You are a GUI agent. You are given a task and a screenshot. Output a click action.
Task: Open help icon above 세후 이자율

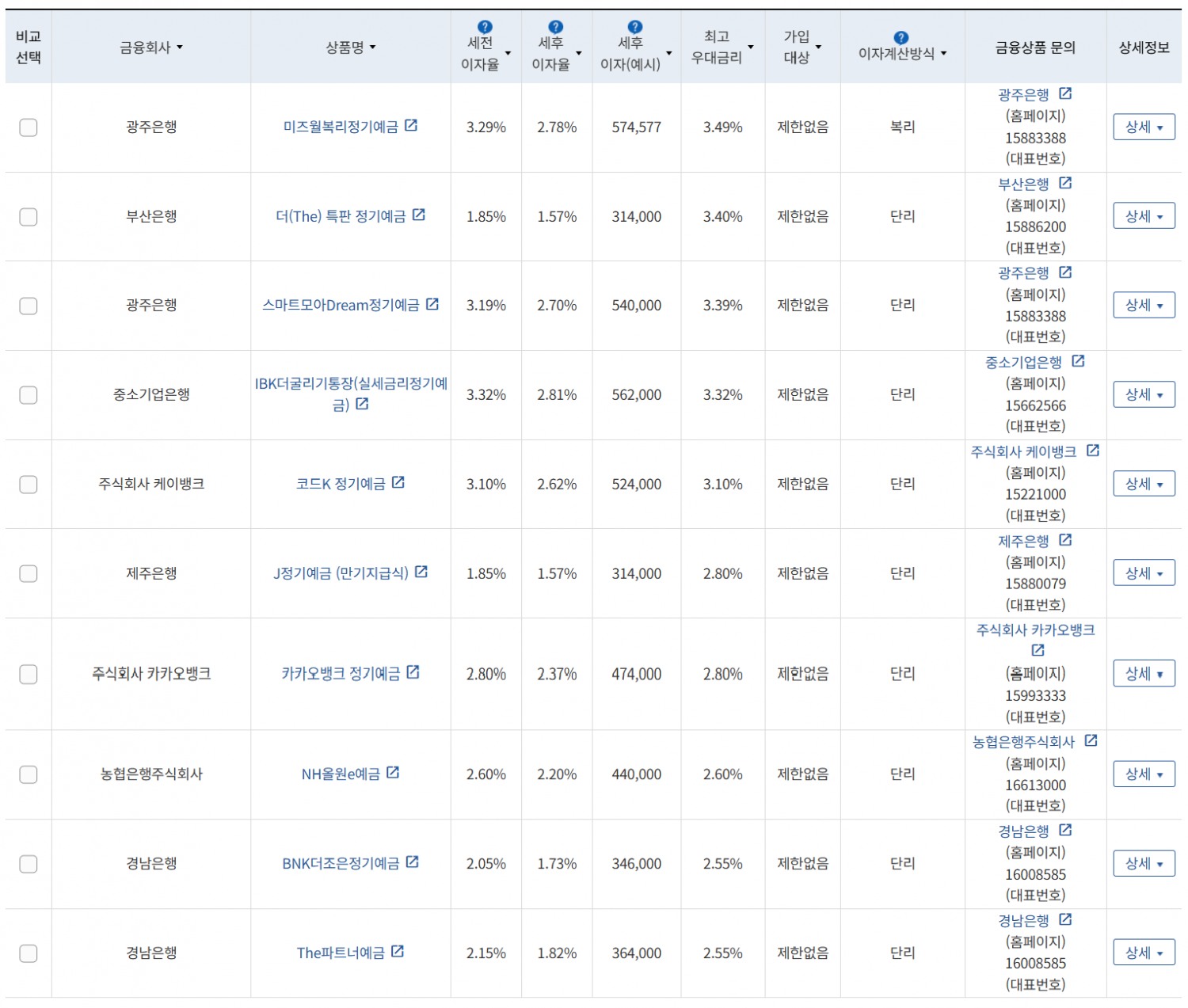tap(556, 27)
